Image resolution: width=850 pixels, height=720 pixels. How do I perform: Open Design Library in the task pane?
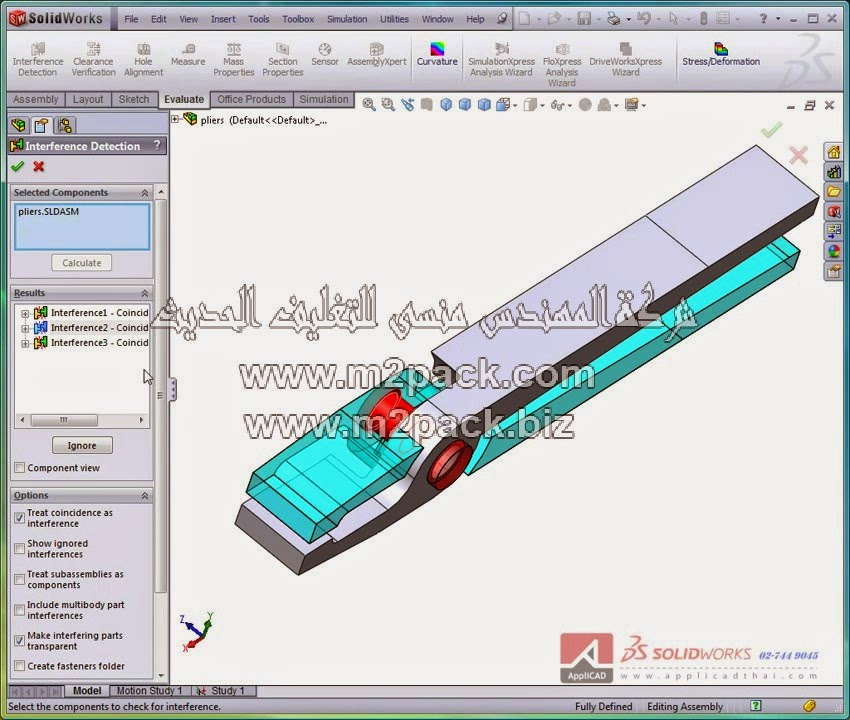coord(834,172)
